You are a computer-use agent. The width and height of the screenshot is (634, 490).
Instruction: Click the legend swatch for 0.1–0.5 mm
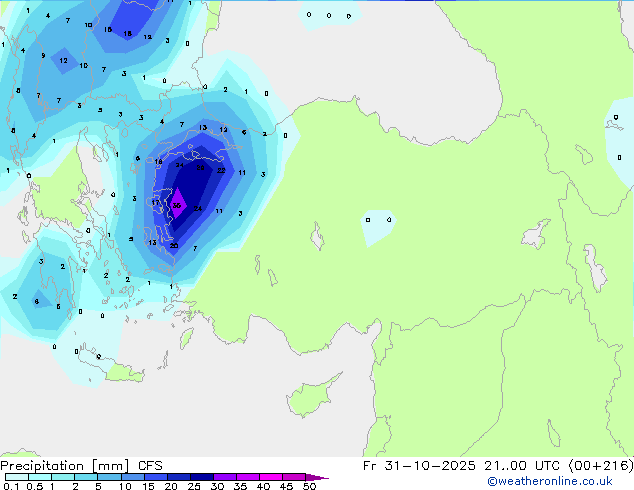click(17, 477)
